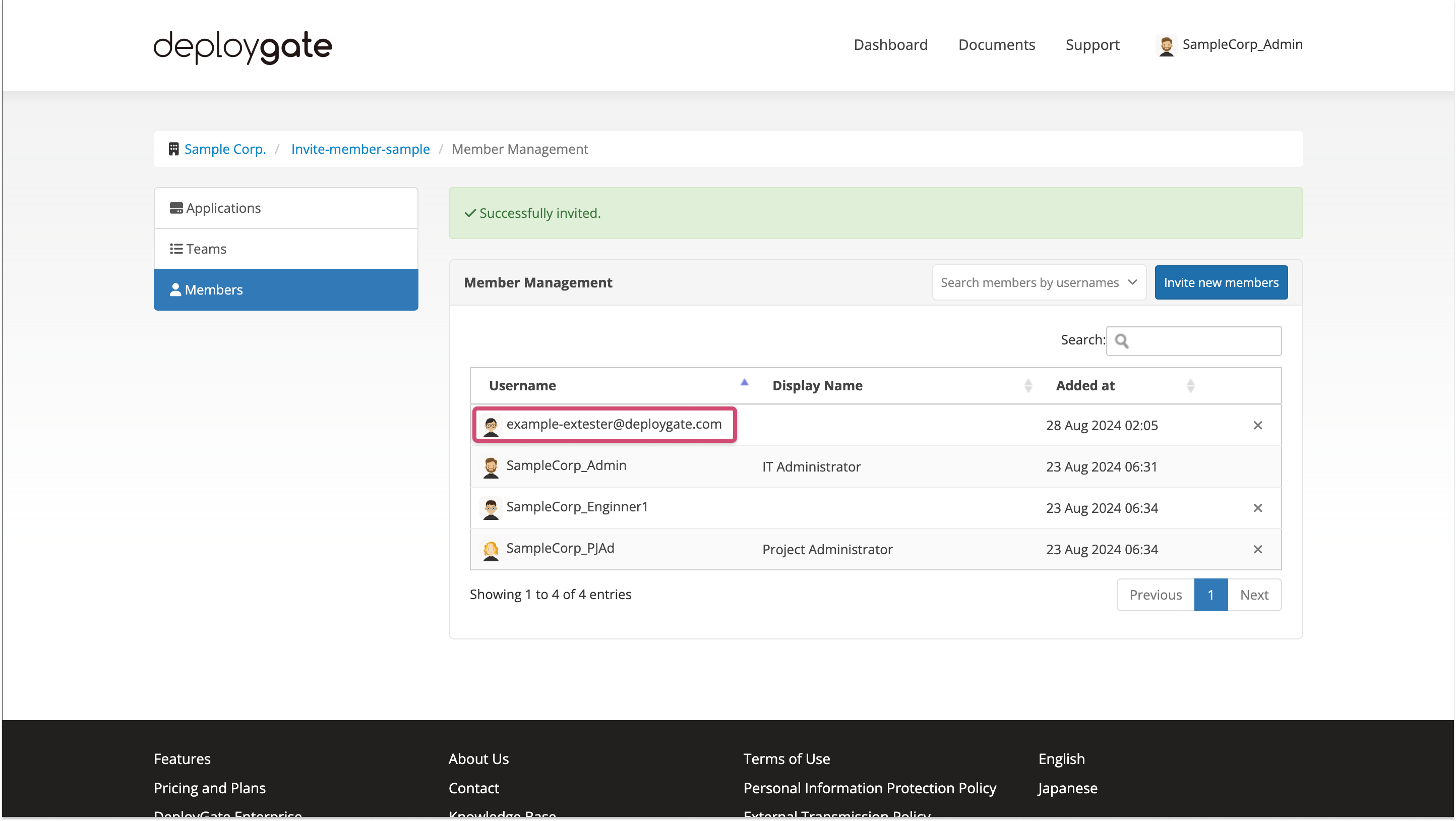1456x821 pixels.
Task: Open the Teams section via its list icon
Action: coord(176,248)
